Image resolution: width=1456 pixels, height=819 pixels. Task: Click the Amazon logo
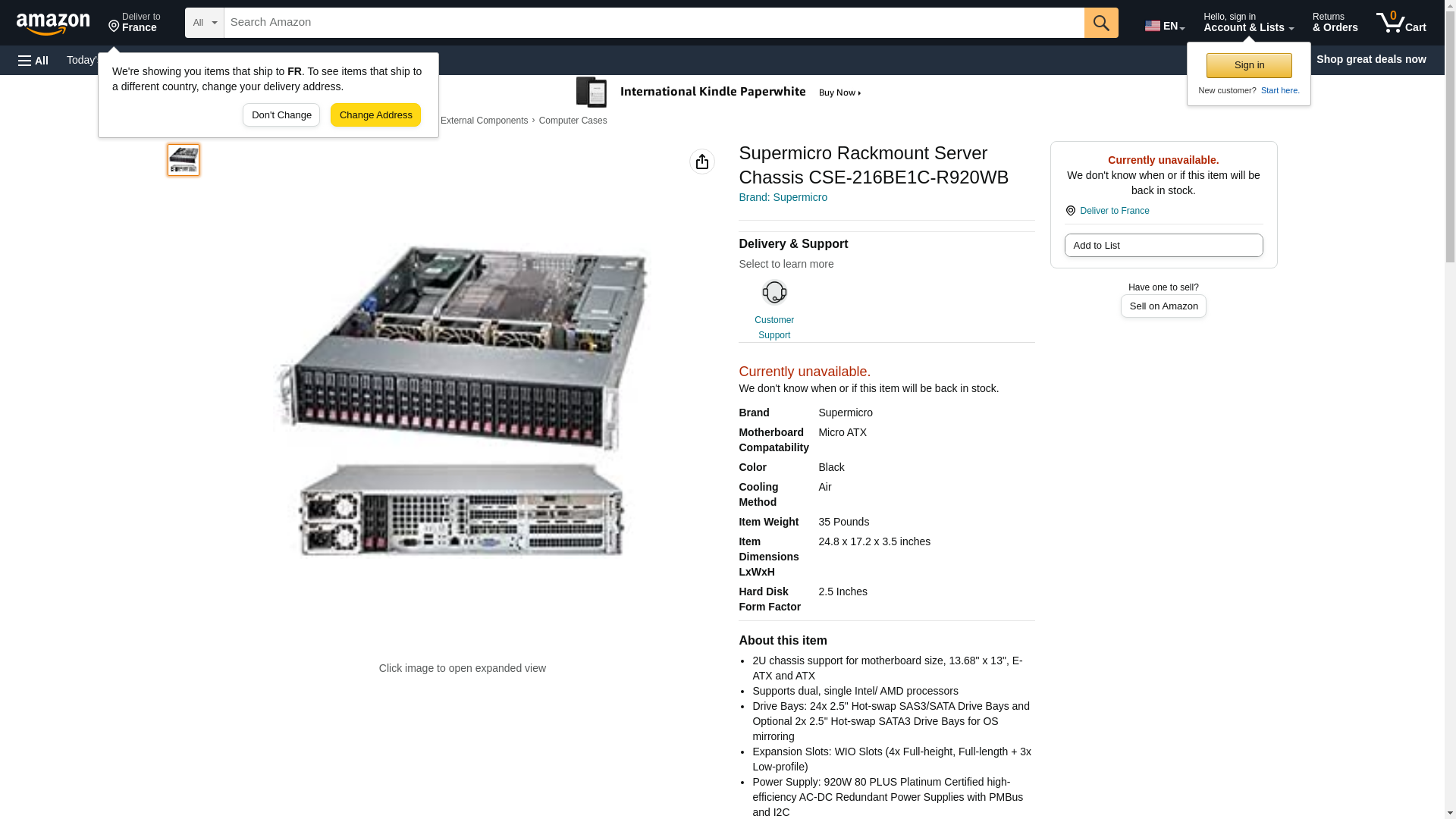click(53, 23)
